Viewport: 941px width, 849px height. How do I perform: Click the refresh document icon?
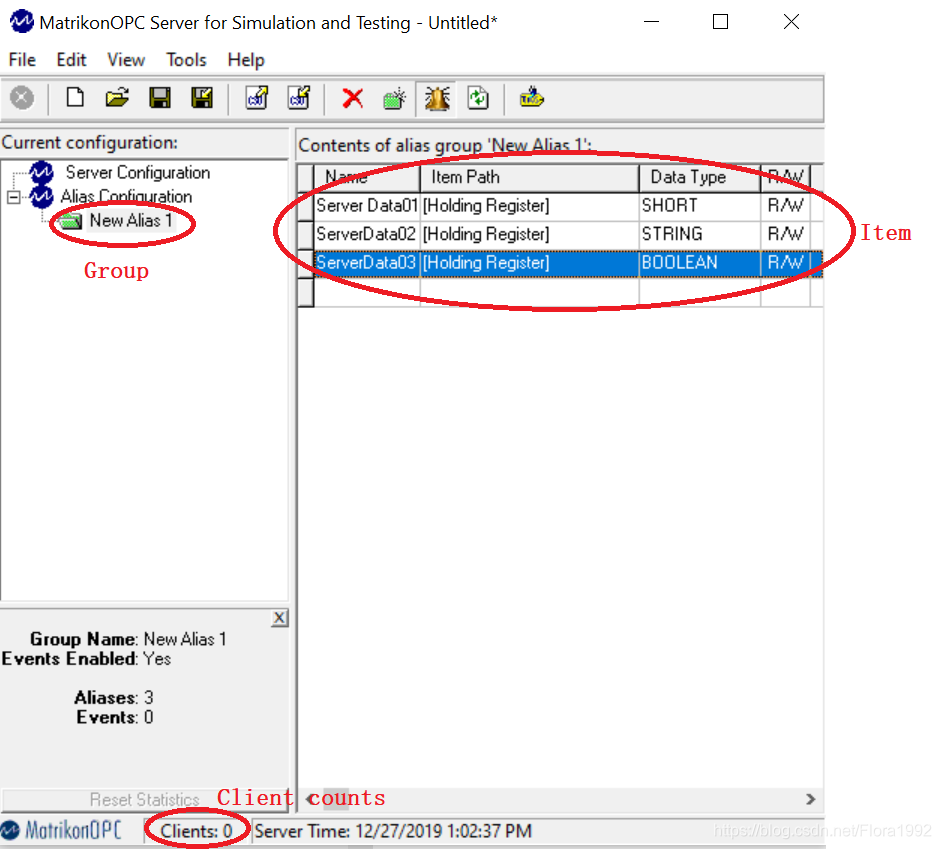click(x=478, y=98)
